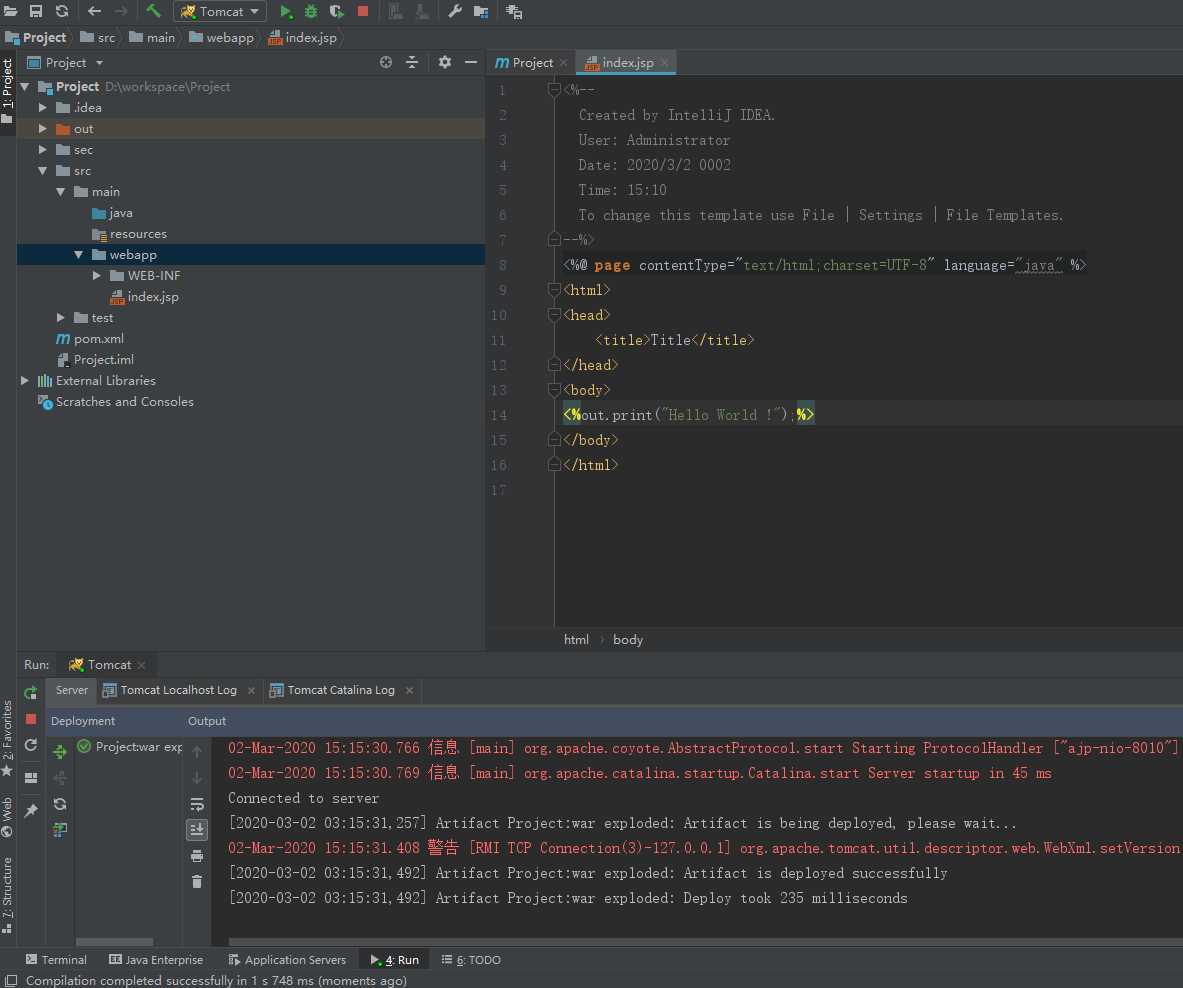The image size is (1183, 988).
Task: Toggle scroll-to-end in the console output
Action: [197, 830]
